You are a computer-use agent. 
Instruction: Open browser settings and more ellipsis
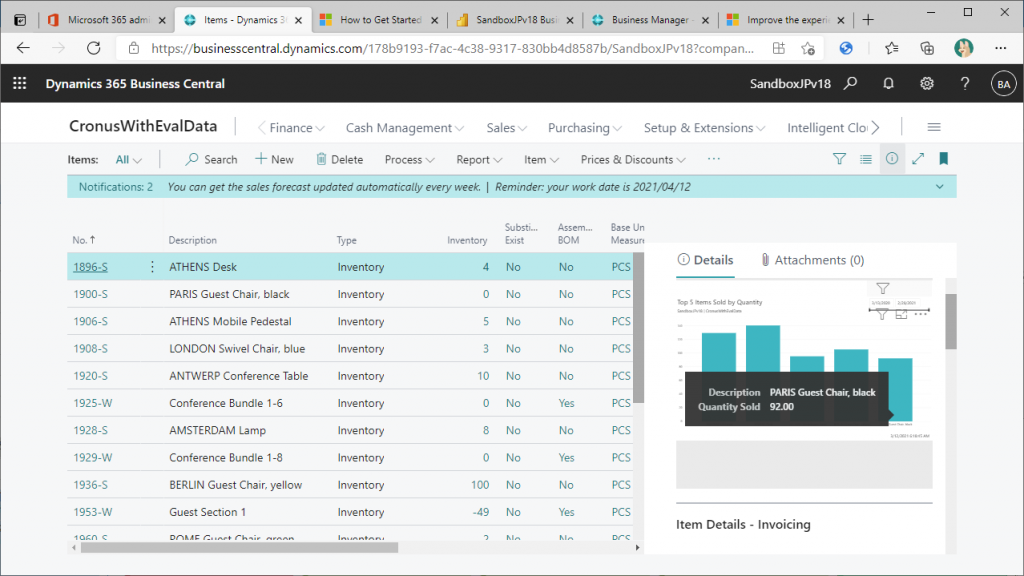point(1000,48)
